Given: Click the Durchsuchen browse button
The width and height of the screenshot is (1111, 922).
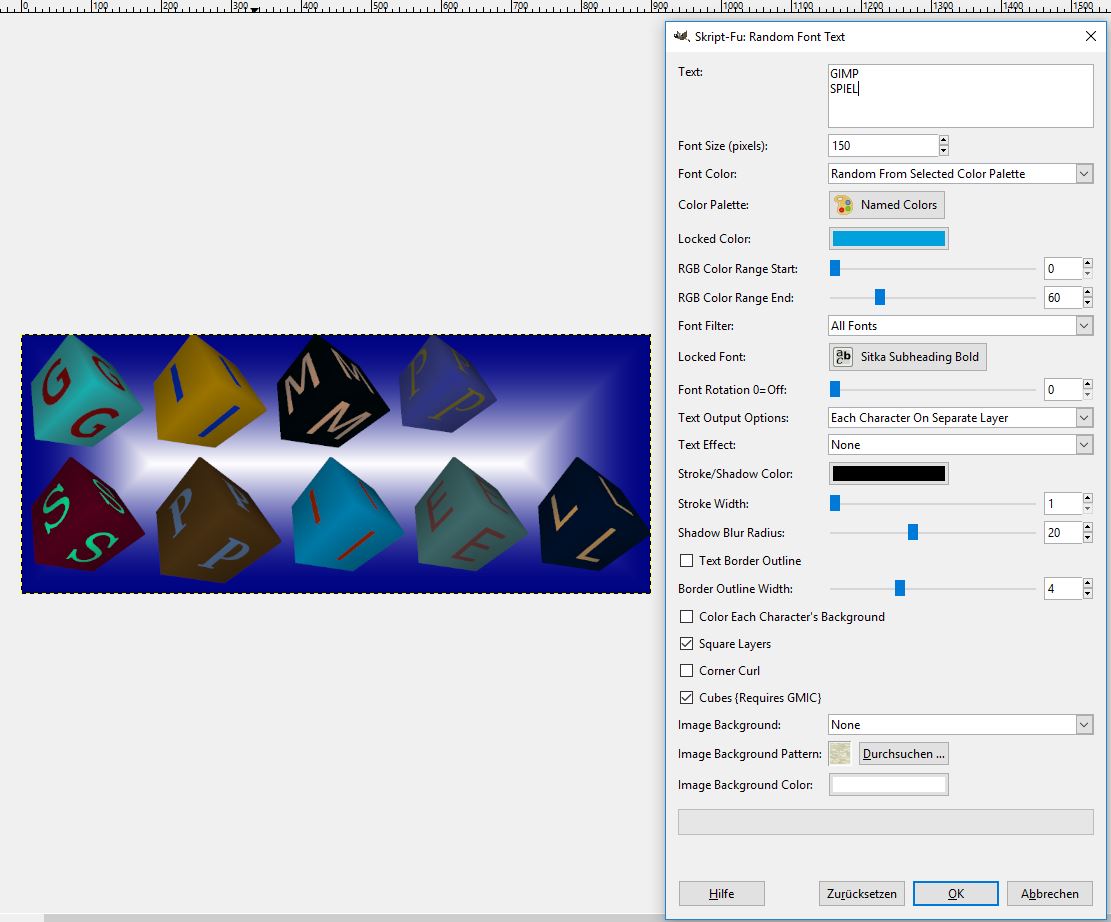Looking at the screenshot, I should click(x=903, y=754).
